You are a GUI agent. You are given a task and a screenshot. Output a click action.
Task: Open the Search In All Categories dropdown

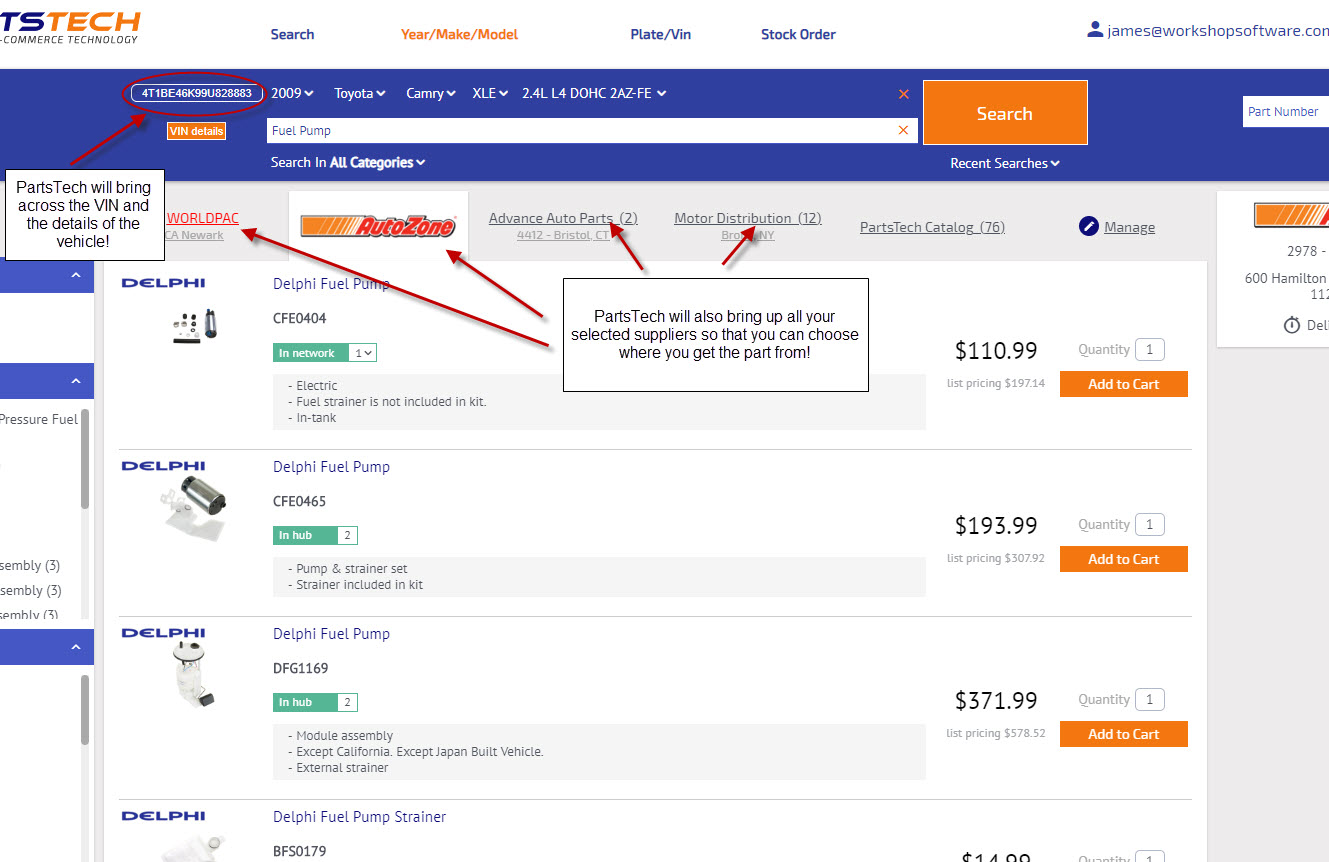point(348,162)
